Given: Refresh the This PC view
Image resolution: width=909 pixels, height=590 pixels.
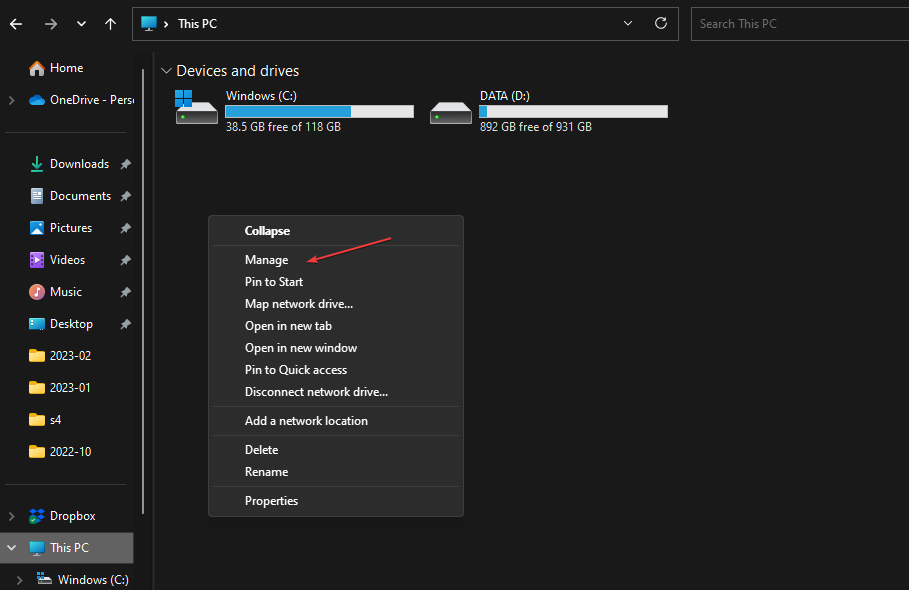Looking at the screenshot, I should click(x=660, y=24).
